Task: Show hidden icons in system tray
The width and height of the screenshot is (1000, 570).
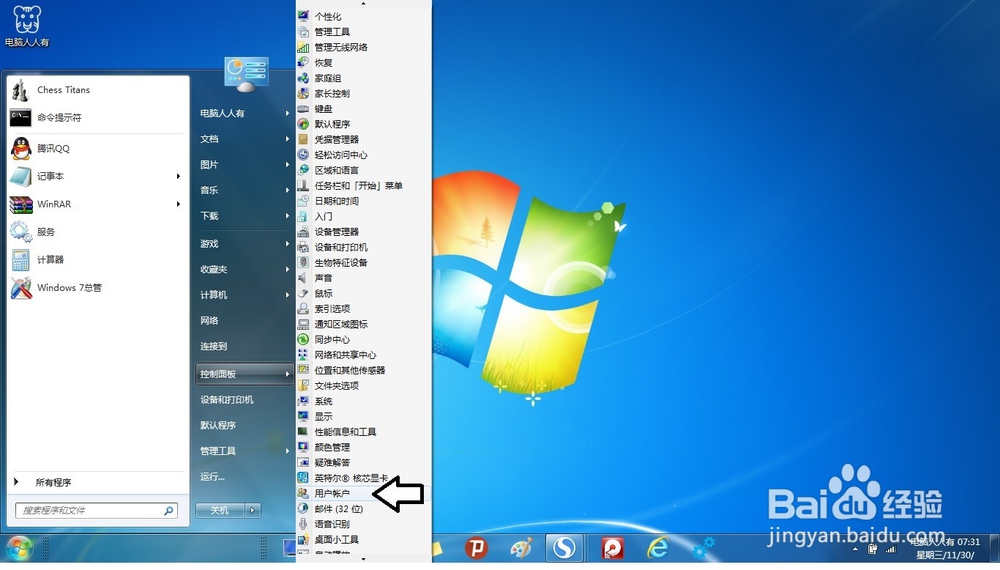Action: pos(855,549)
